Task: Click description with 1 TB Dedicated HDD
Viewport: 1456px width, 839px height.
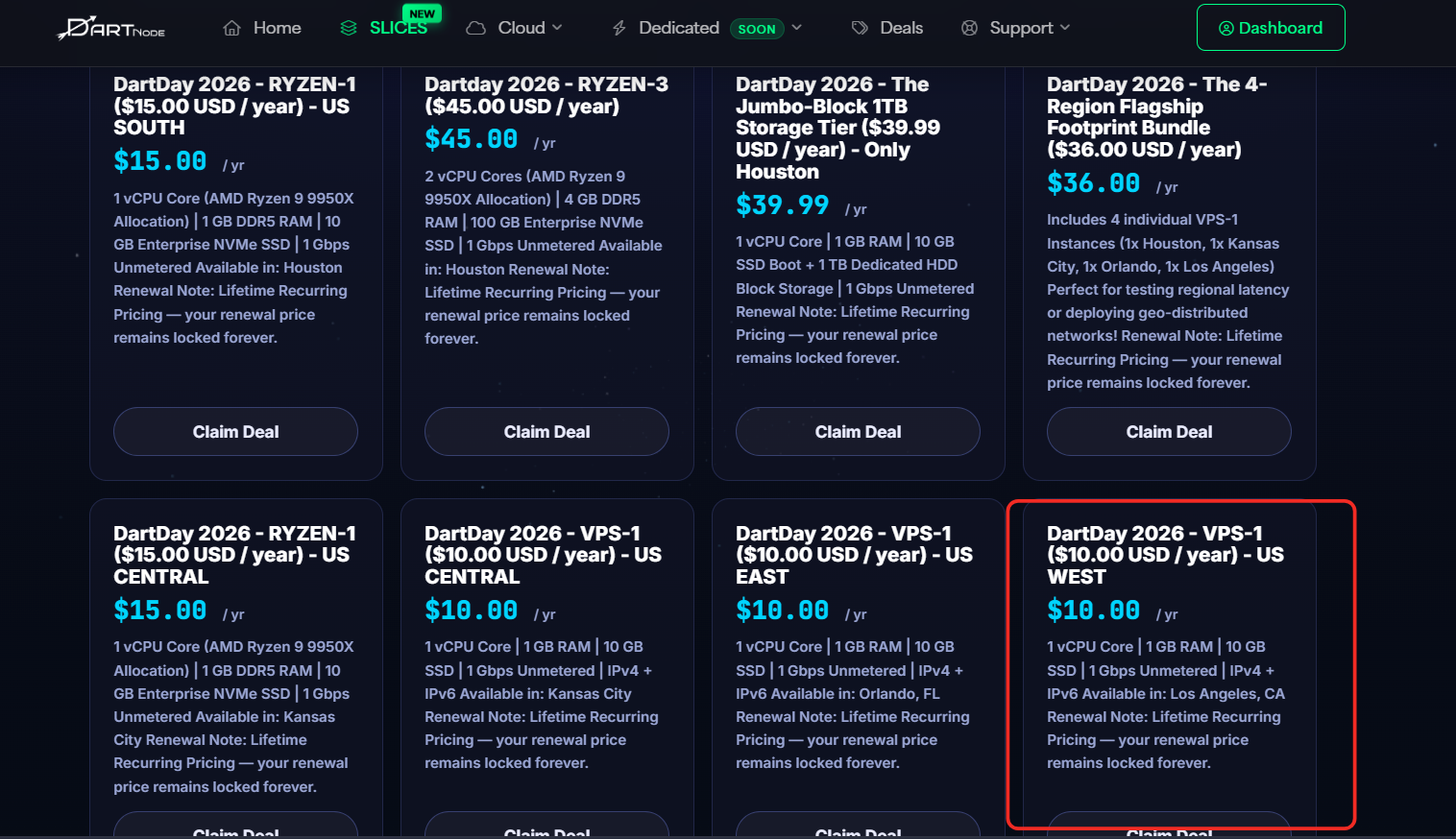Action: [x=855, y=300]
